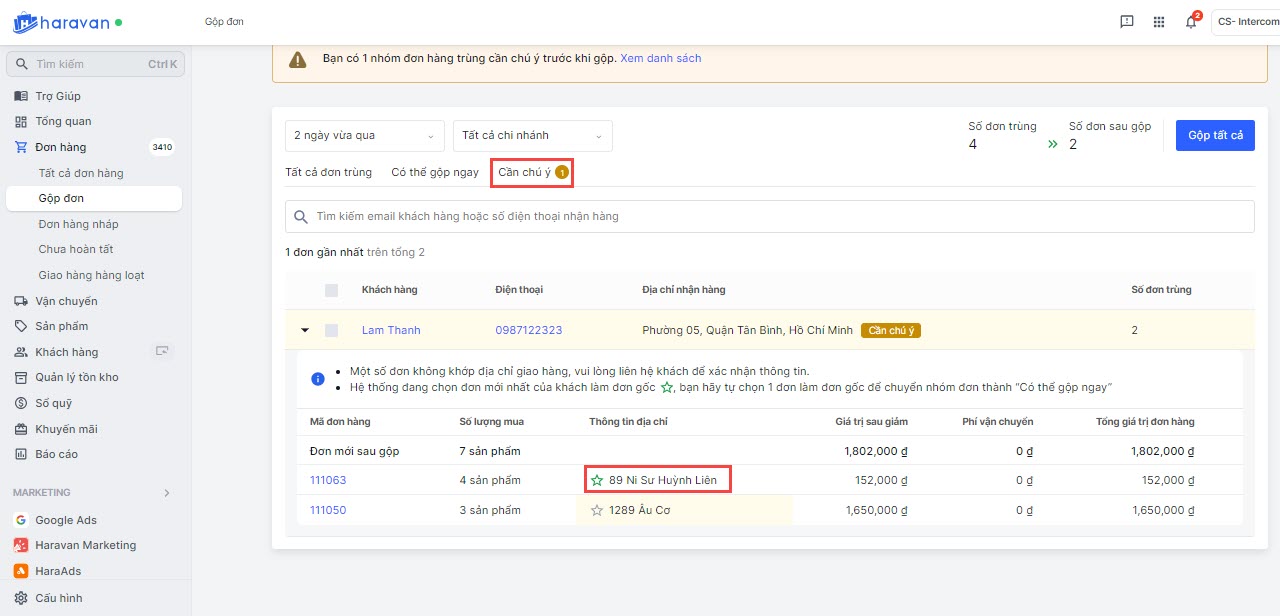Viewport: 1280px width, 616px height.
Task: Check the Lam Thanh row checkbox
Action: coord(331,330)
